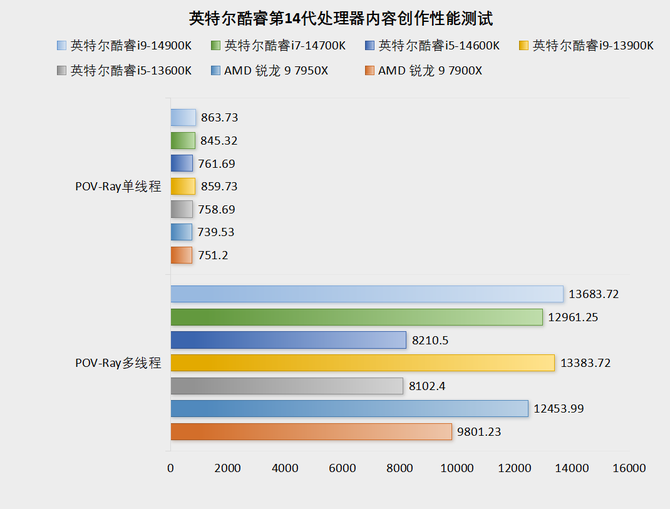Click data label 863.73
This screenshot has height=509, width=670.
pos(220,118)
